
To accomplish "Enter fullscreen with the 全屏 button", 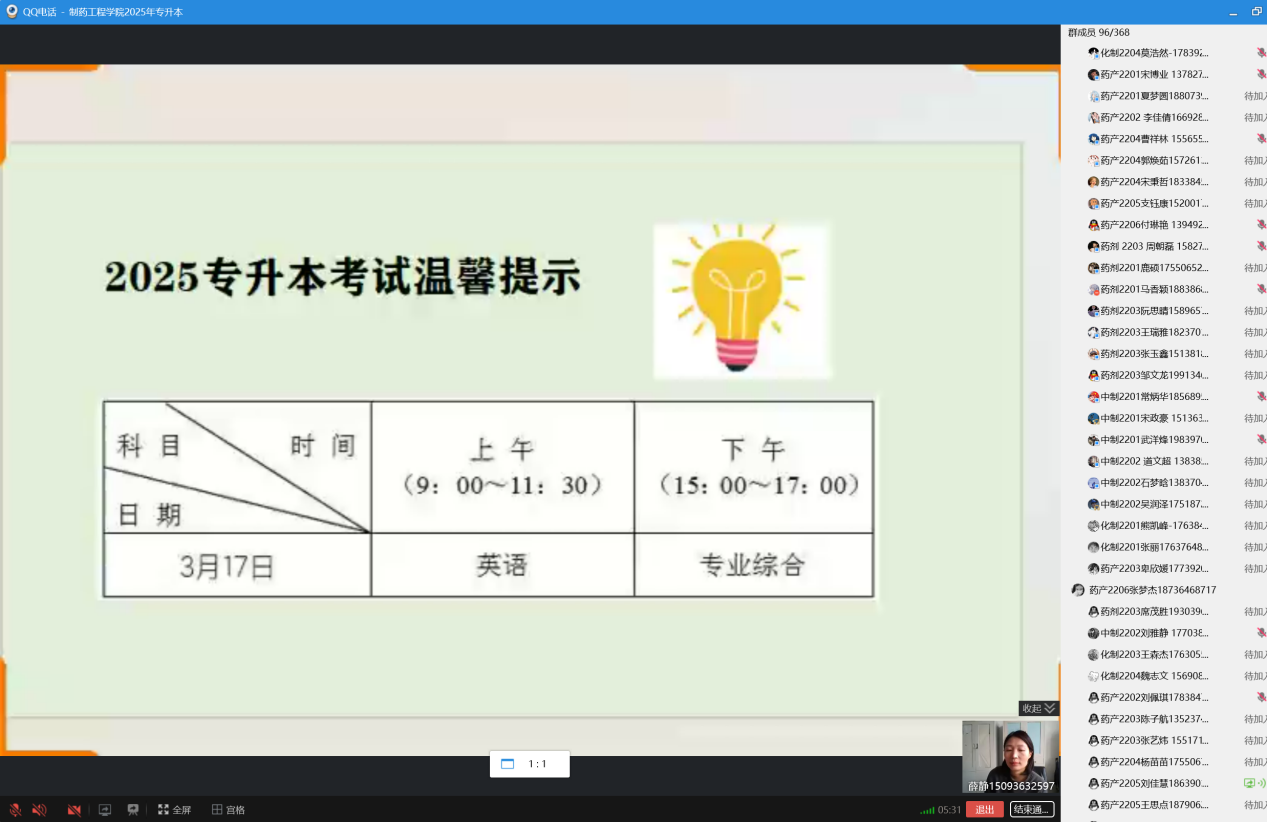I will [x=174, y=810].
